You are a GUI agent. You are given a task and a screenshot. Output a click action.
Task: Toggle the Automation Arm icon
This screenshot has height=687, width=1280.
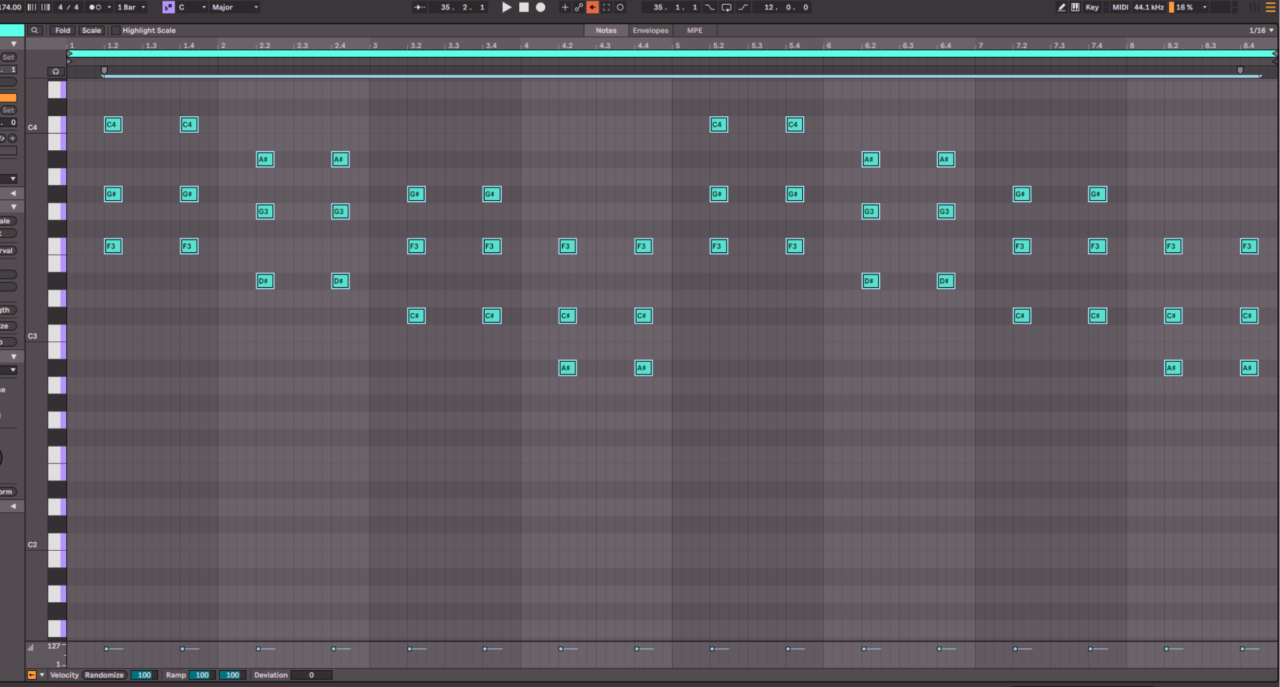(579, 7)
